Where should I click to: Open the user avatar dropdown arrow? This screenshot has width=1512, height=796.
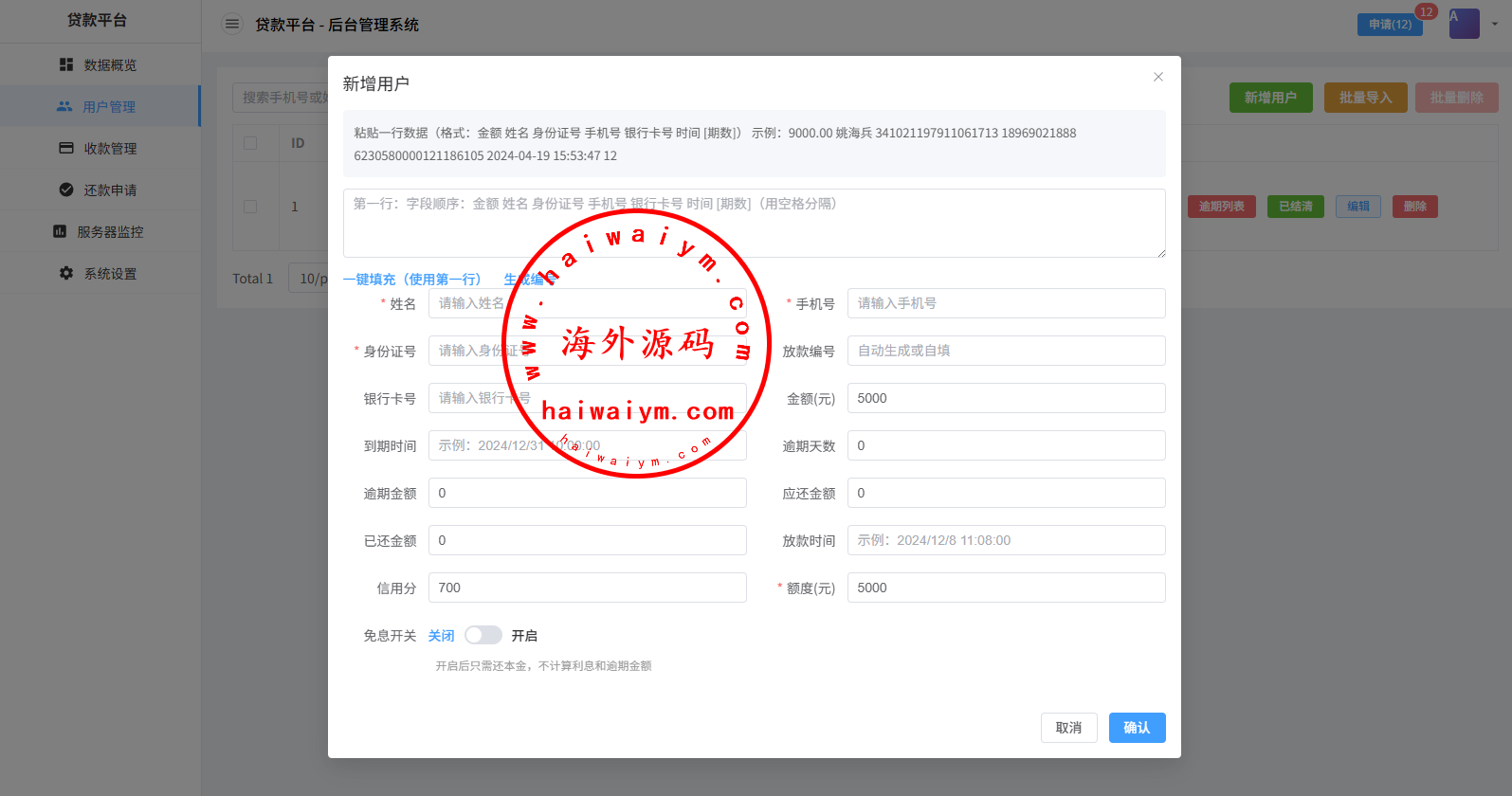pyautogui.click(x=1495, y=24)
